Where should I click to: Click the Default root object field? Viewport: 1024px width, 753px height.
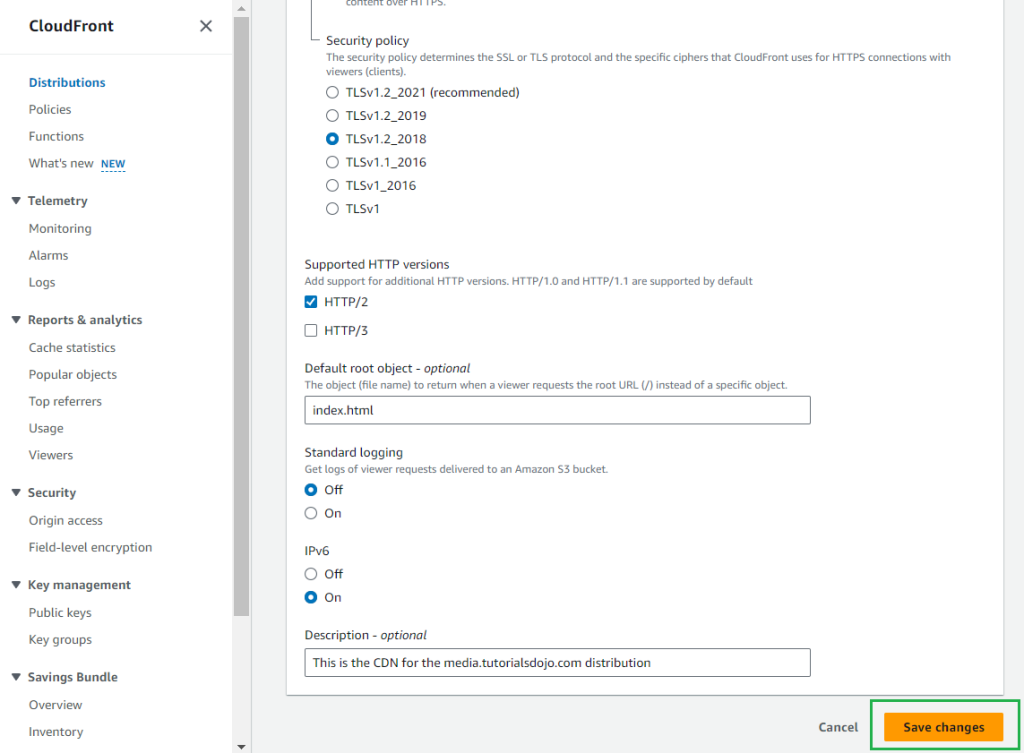[557, 410]
